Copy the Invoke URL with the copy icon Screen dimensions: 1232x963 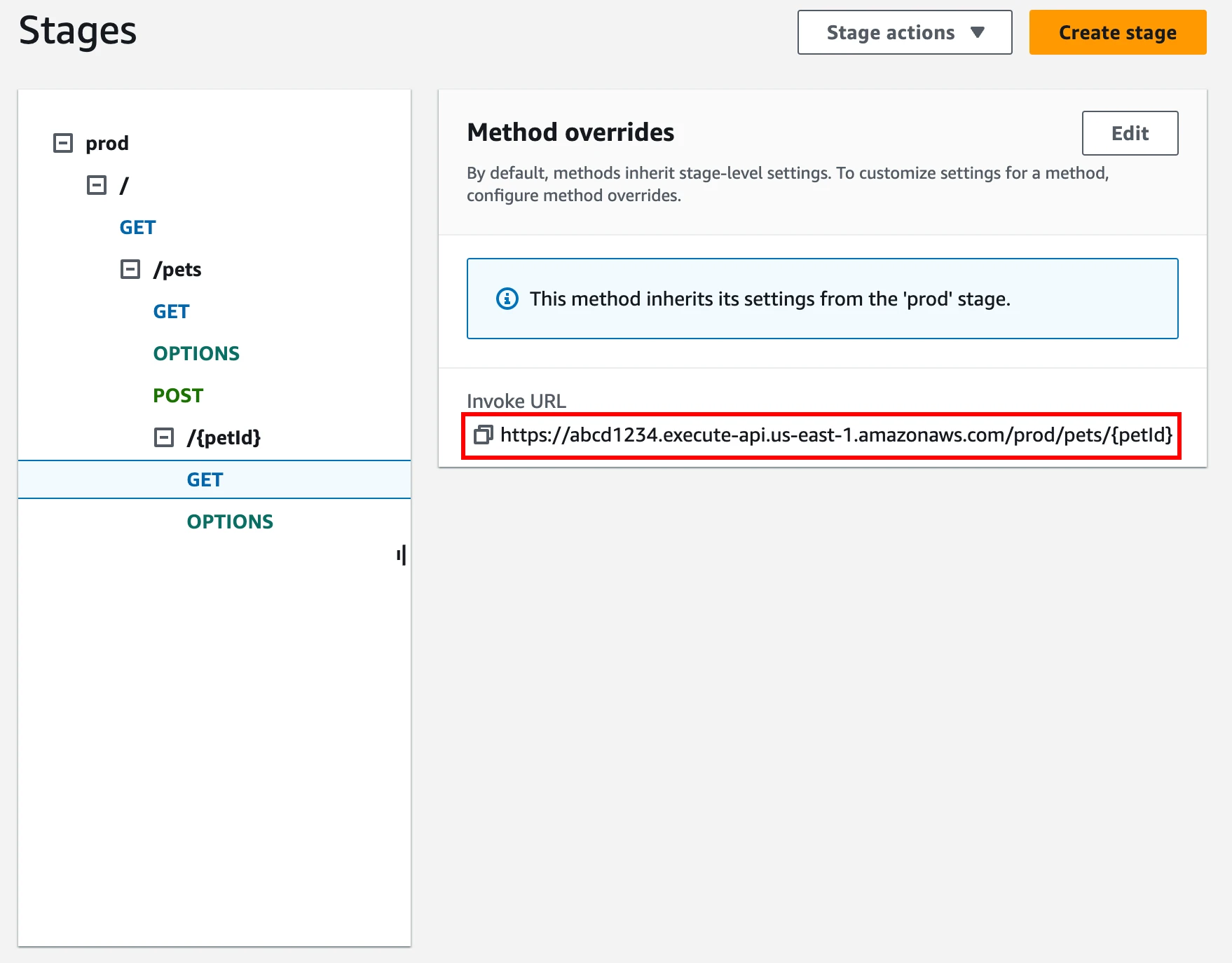[483, 435]
